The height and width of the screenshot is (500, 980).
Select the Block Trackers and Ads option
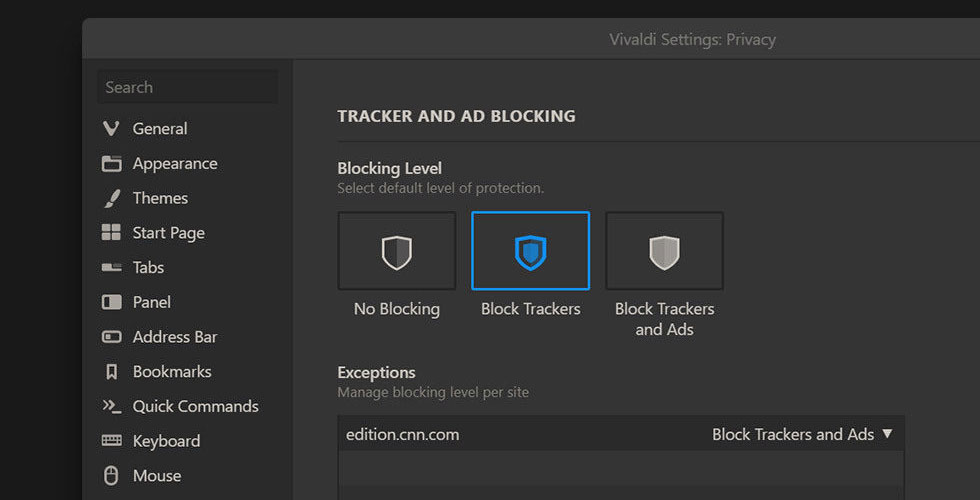(664, 251)
